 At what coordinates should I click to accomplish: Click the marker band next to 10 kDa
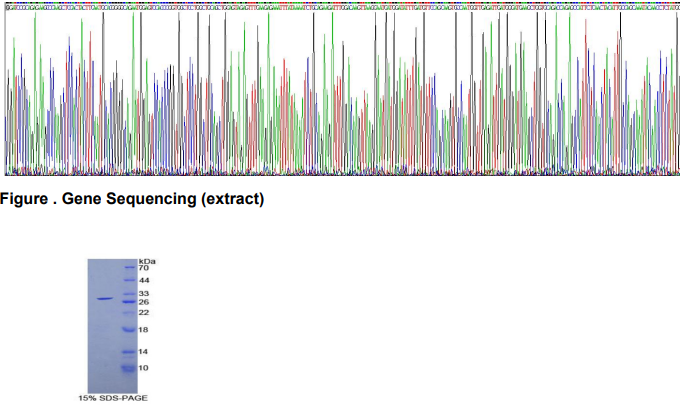point(126,368)
